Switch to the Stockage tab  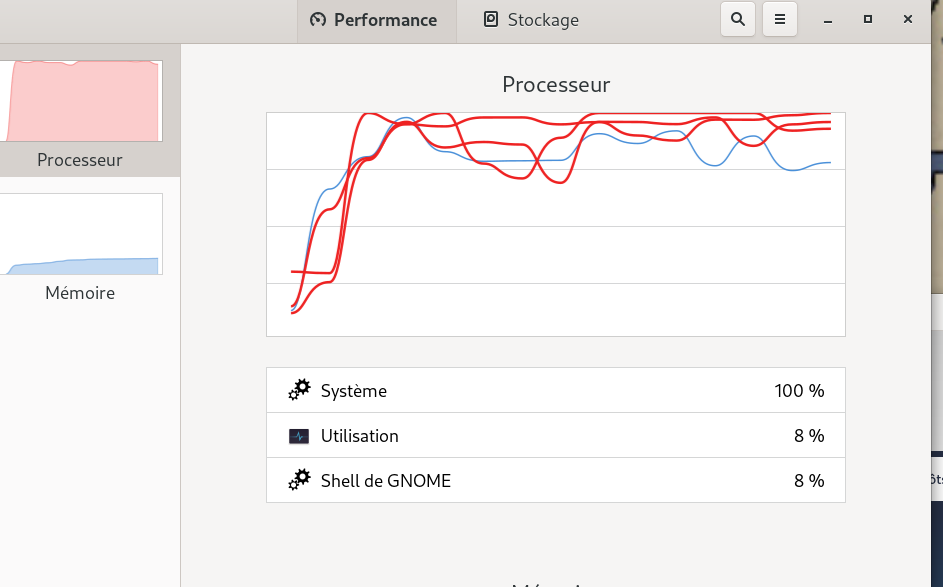532,20
